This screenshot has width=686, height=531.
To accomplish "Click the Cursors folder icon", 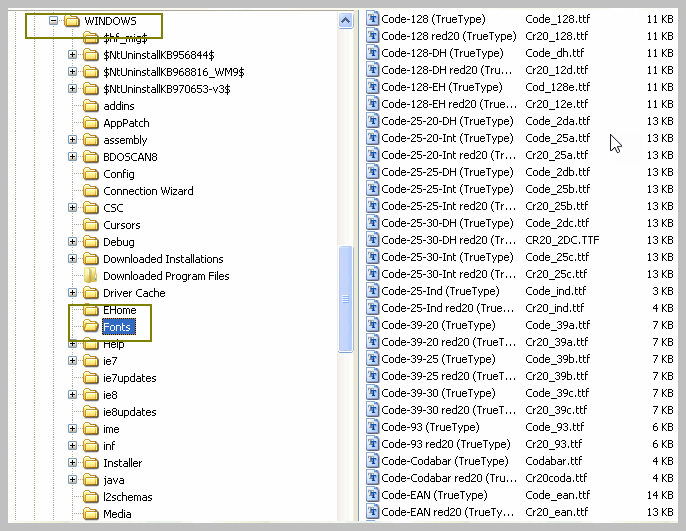I will [90, 225].
